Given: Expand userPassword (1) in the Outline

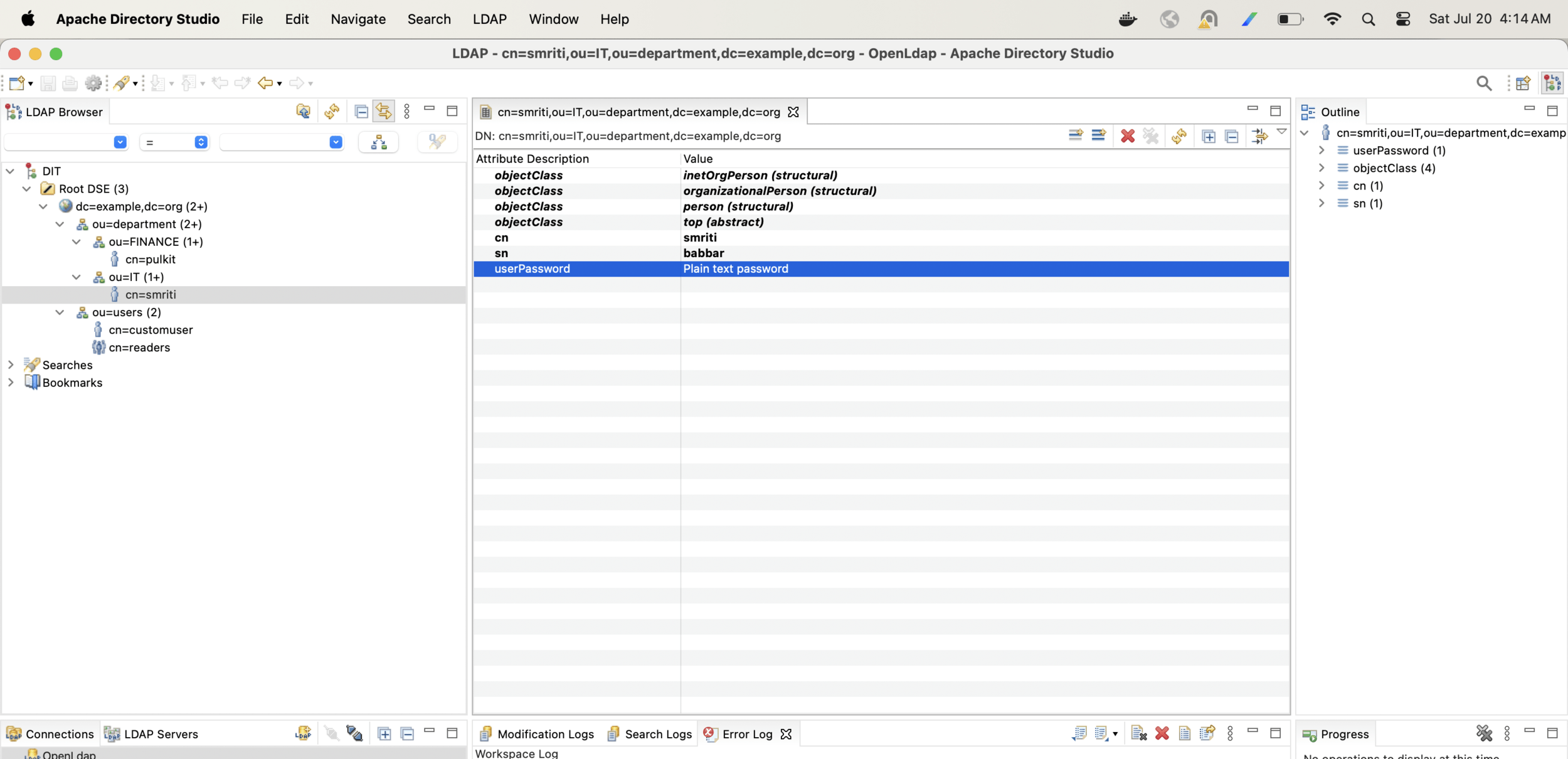Looking at the screenshot, I should point(1322,151).
